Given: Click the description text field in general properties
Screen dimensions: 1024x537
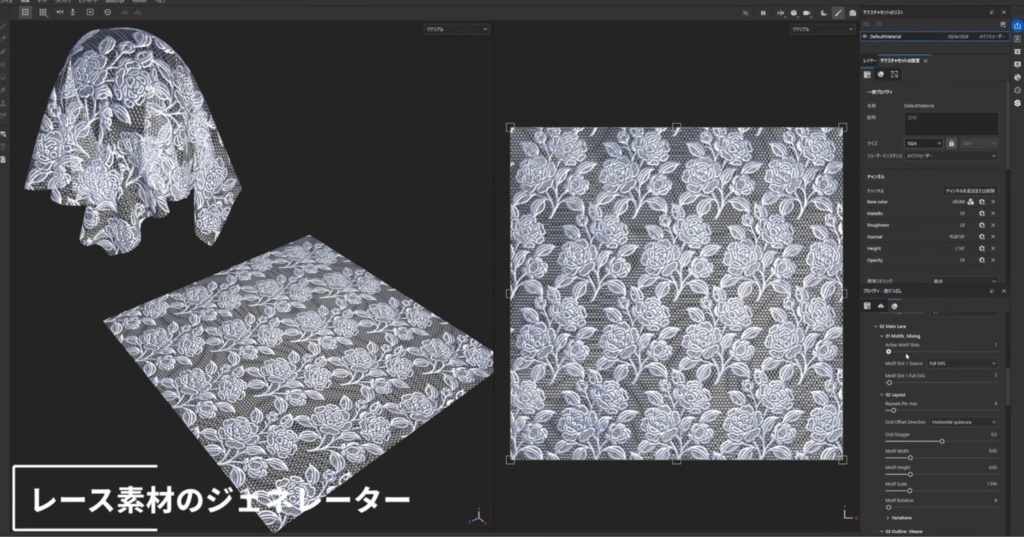Looking at the screenshot, I should pos(951,123).
